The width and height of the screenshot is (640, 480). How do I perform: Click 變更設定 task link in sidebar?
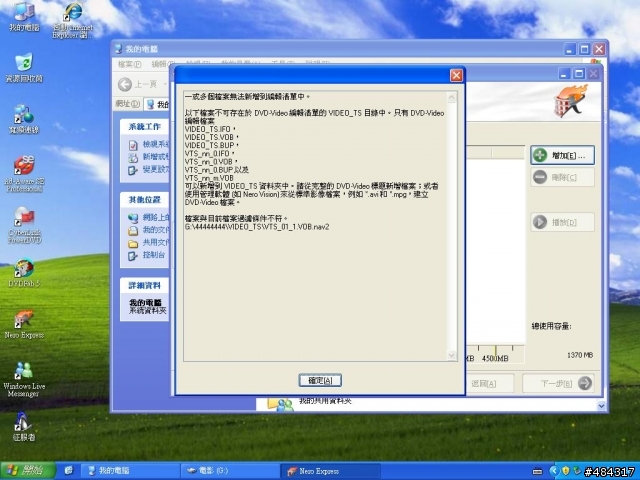pos(149,169)
